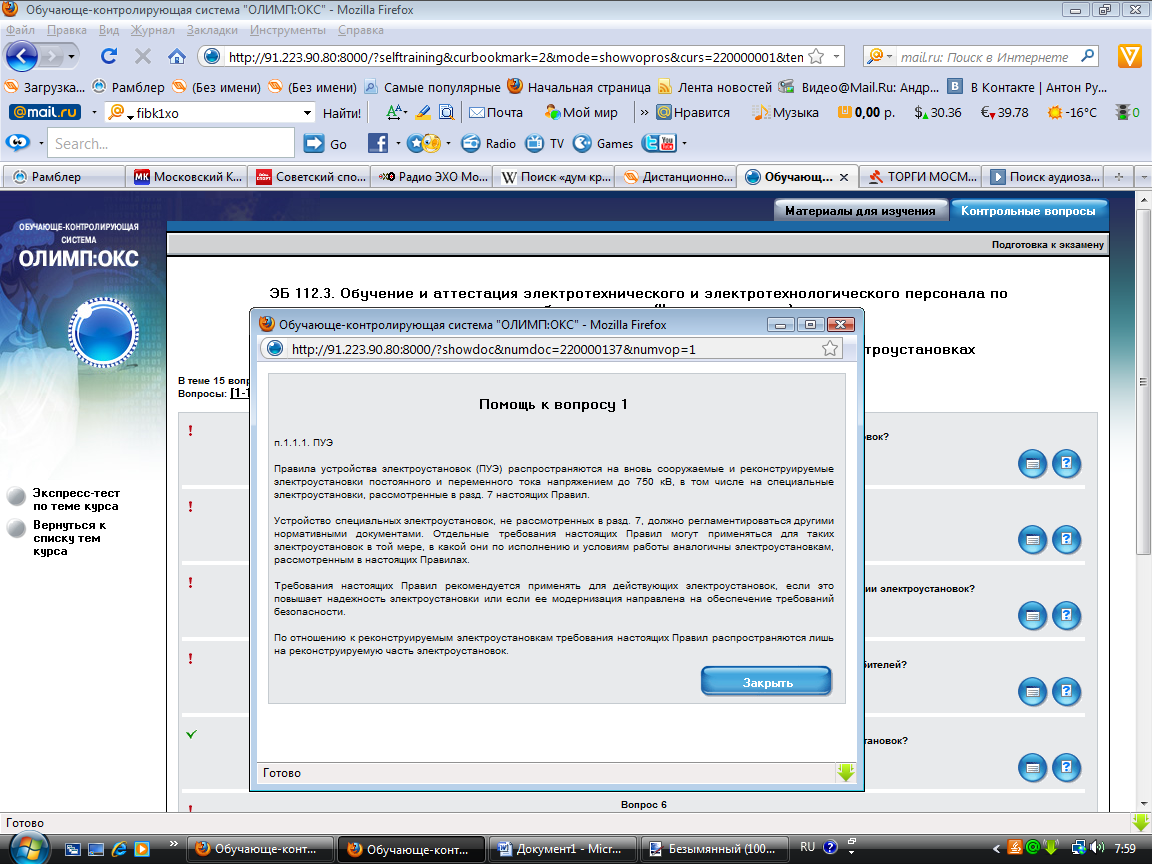
Task: Click the Stop loading X icon
Action: point(143,57)
